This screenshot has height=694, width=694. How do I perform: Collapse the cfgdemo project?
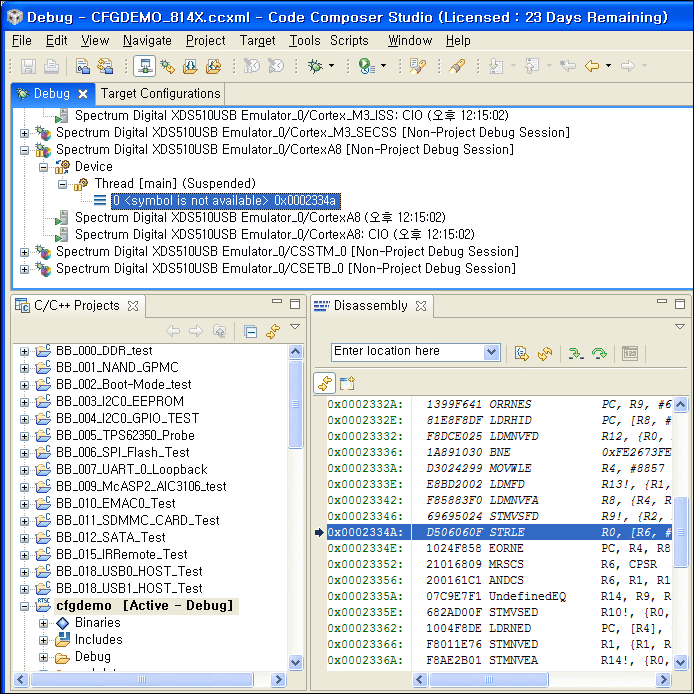coord(24,606)
